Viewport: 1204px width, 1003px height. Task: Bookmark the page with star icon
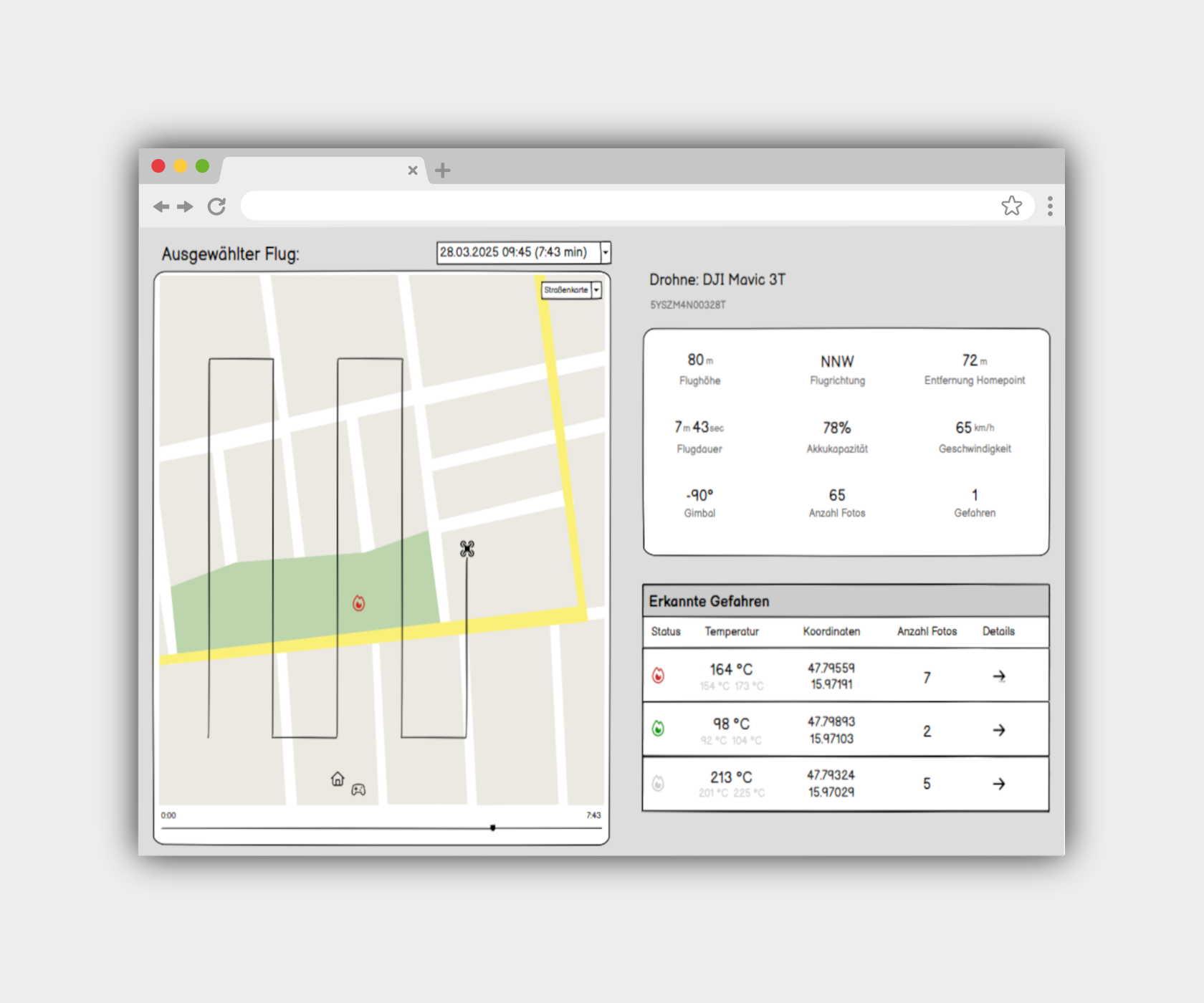[1012, 206]
